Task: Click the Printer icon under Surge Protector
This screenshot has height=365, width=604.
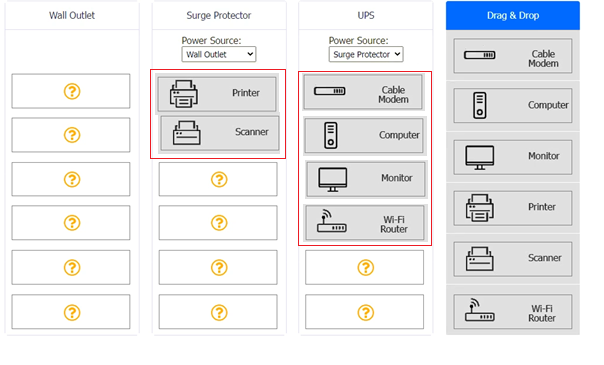Action: click(x=184, y=94)
